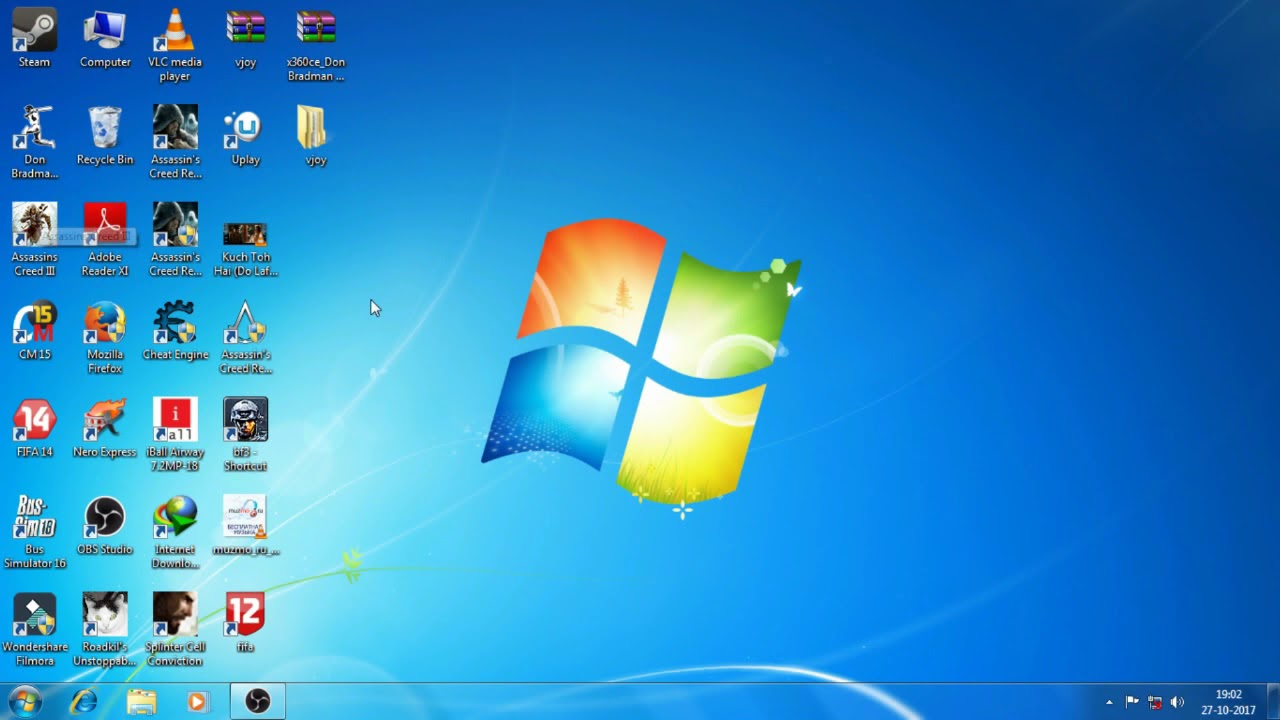The width and height of the screenshot is (1280, 720).
Task: Select the Recycle Bin icon
Action: pos(105,136)
